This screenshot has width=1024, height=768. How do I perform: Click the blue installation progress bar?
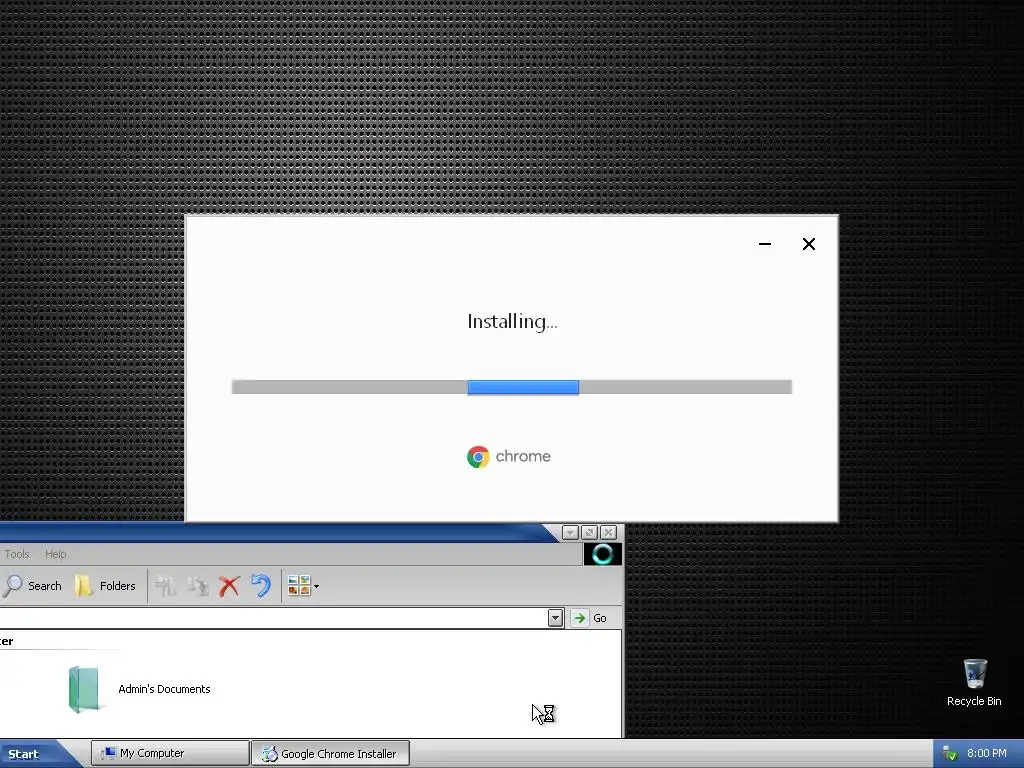(x=522, y=387)
